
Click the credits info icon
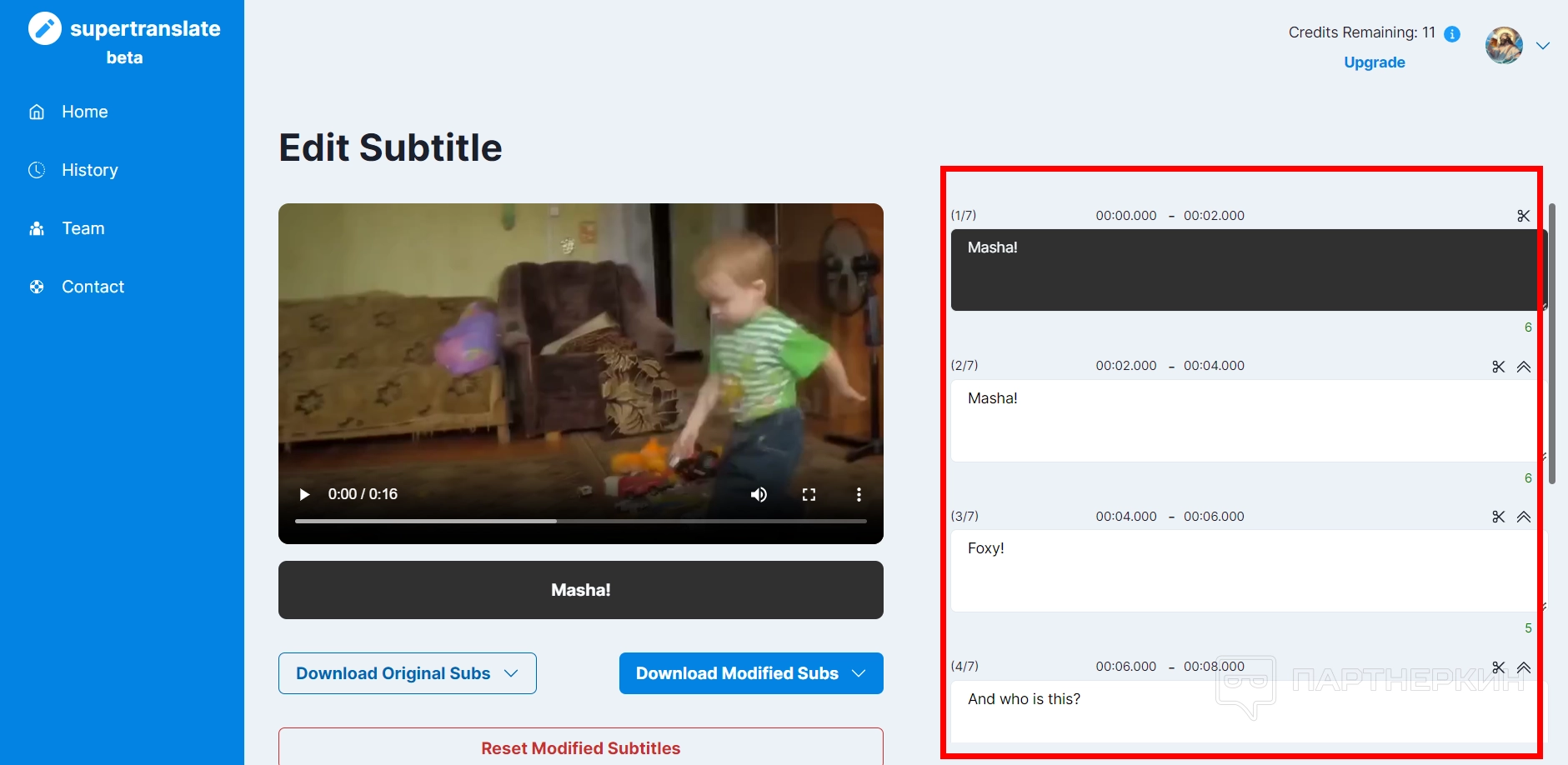click(x=1452, y=34)
